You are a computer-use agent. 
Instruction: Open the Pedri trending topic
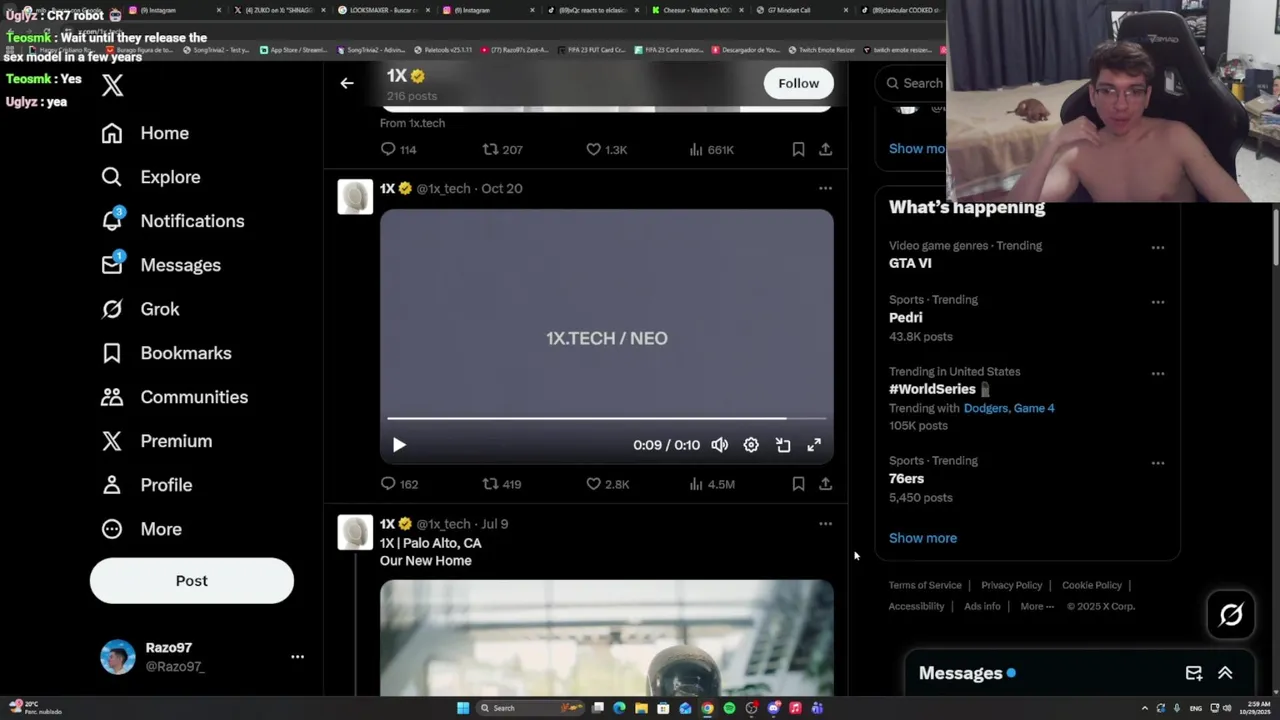click(x=906, y=317)
